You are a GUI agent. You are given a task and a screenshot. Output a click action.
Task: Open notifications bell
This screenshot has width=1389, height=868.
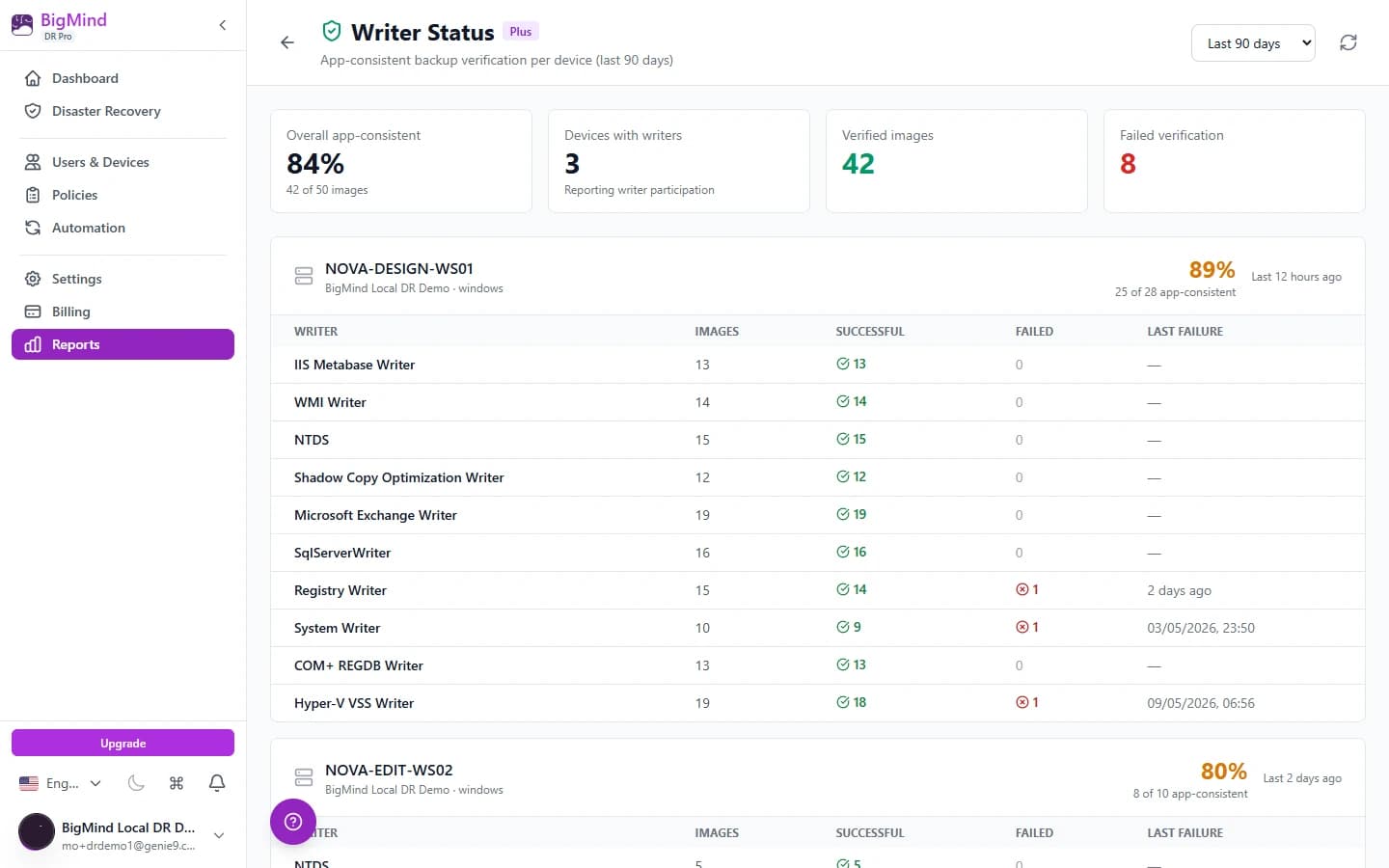coord(217,783)
